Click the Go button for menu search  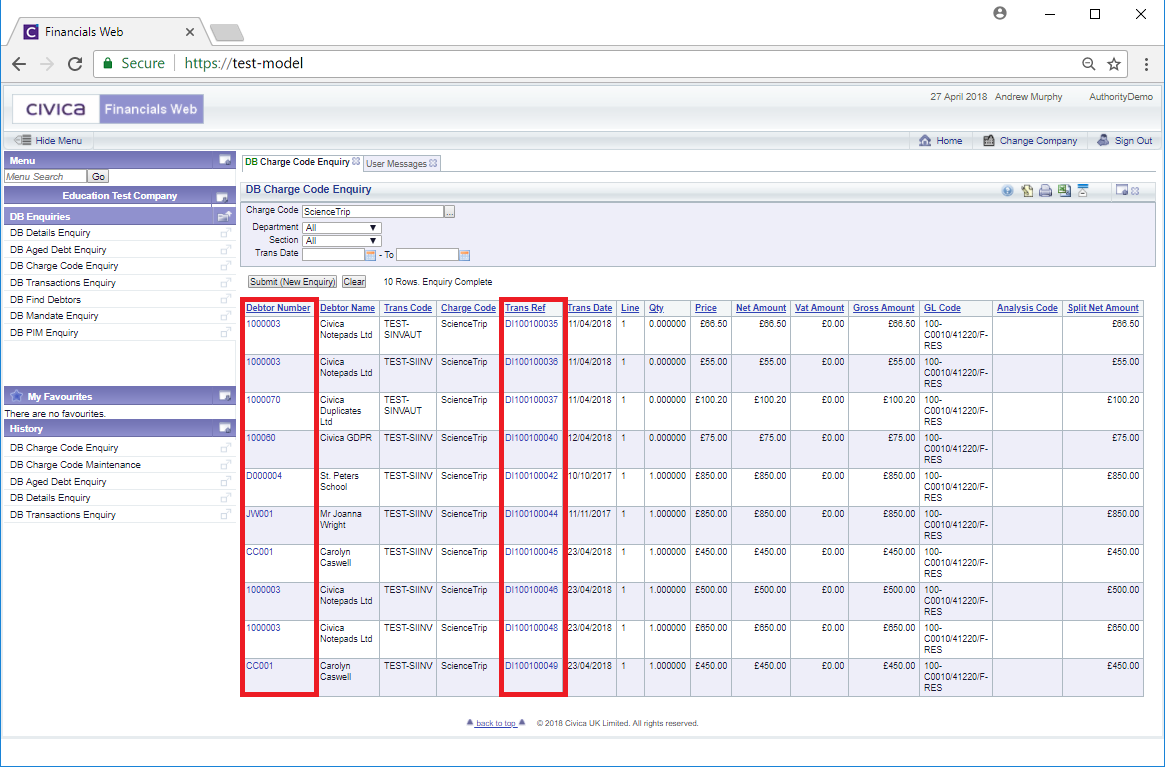coord(98,177)
